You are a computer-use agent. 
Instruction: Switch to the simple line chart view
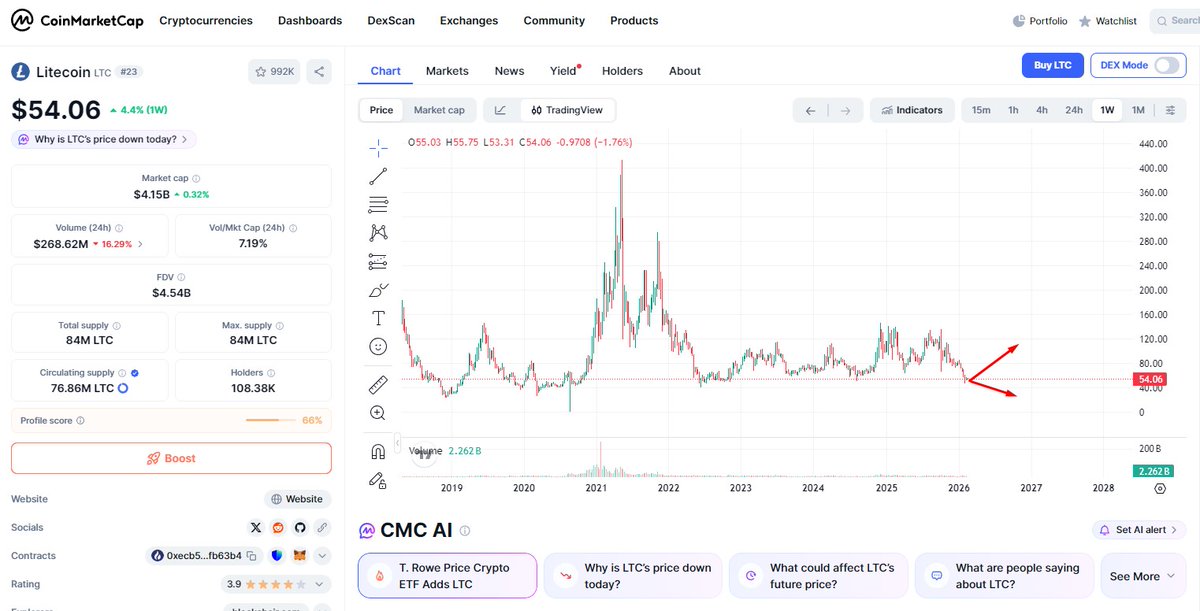[x=500, y=110]
